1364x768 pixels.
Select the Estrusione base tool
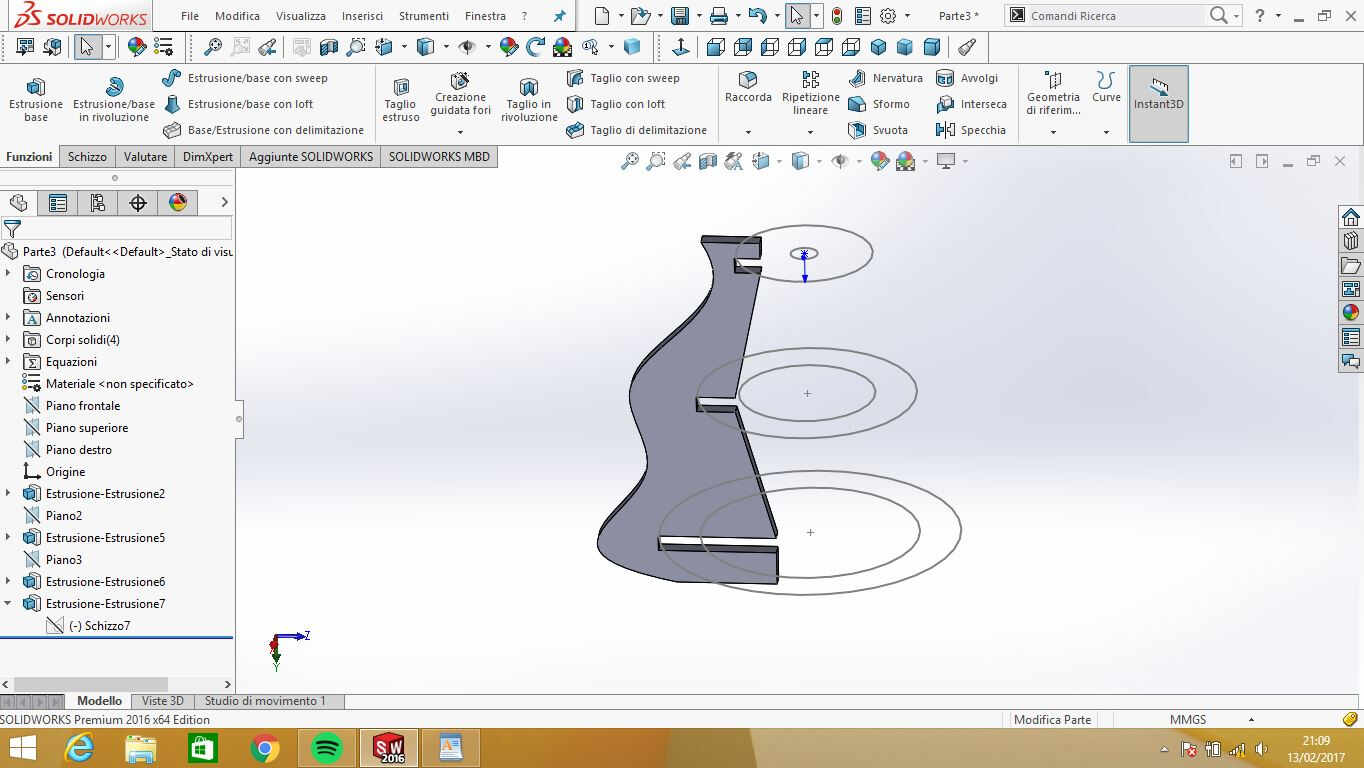(36, 100)
